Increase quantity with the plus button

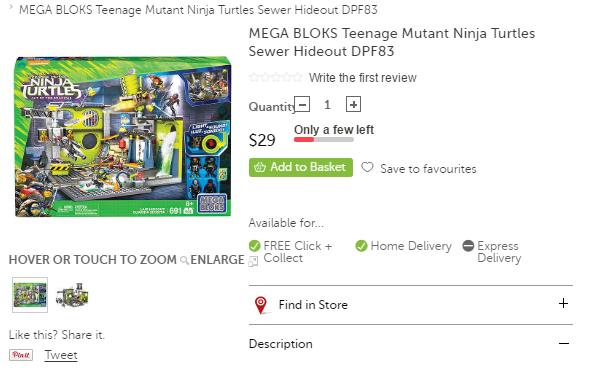pos(353,104)
